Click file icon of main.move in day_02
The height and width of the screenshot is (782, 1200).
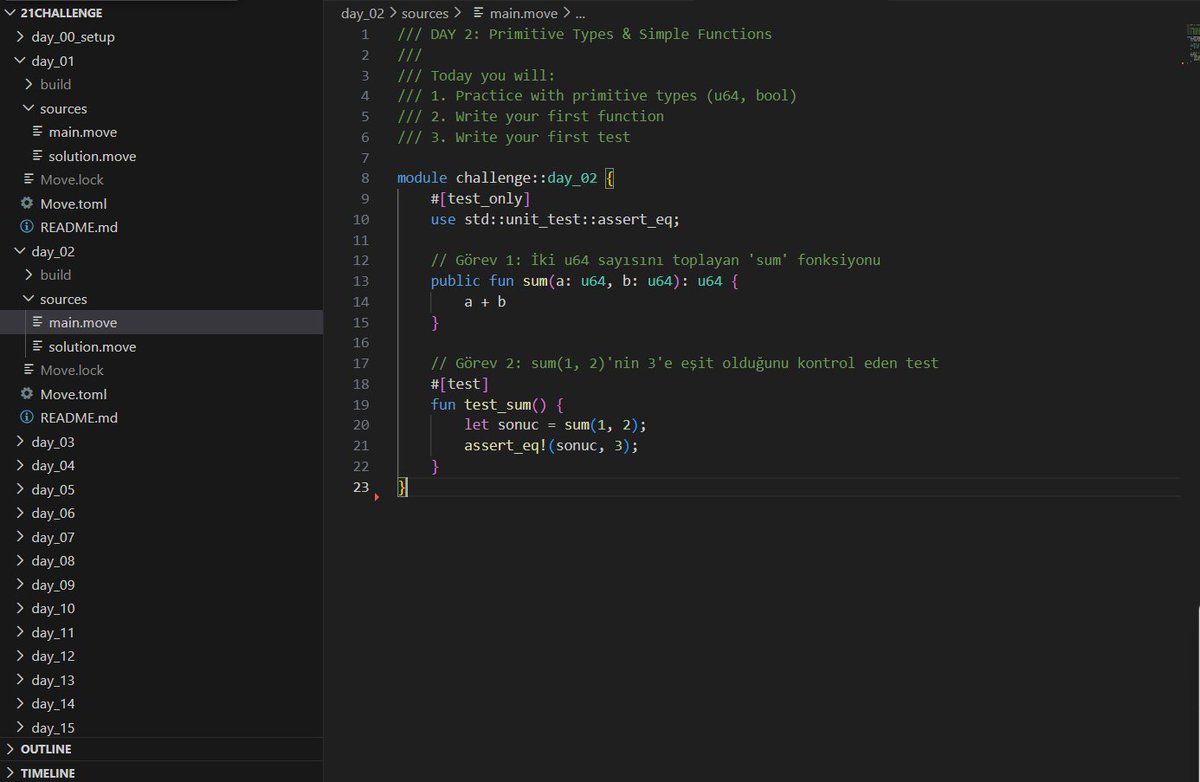point(38,323)
